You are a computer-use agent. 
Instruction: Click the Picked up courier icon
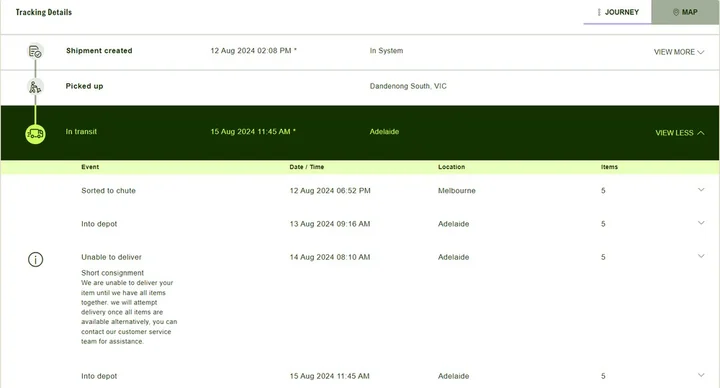click(35, 86)
